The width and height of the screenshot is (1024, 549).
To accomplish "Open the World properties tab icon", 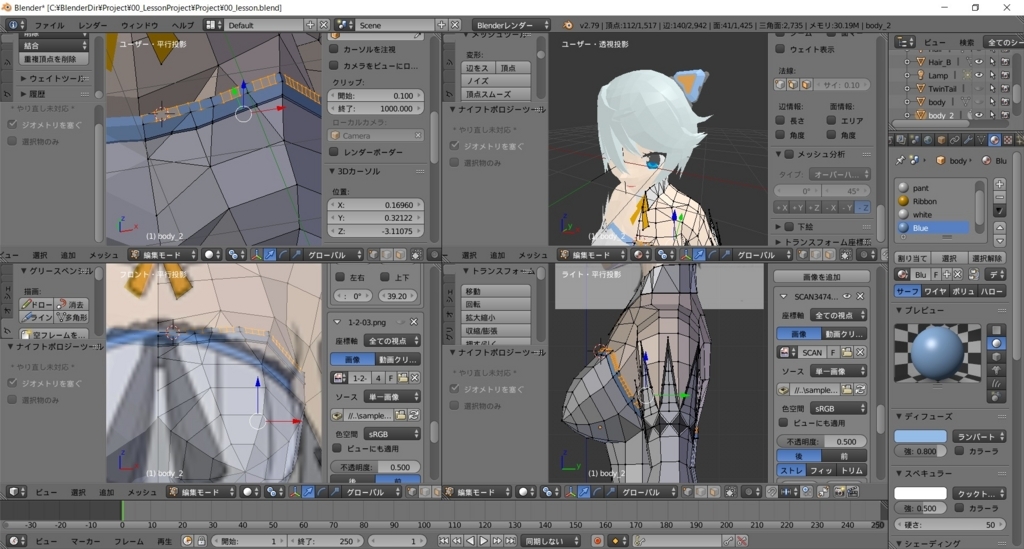I will click(927, 140).
